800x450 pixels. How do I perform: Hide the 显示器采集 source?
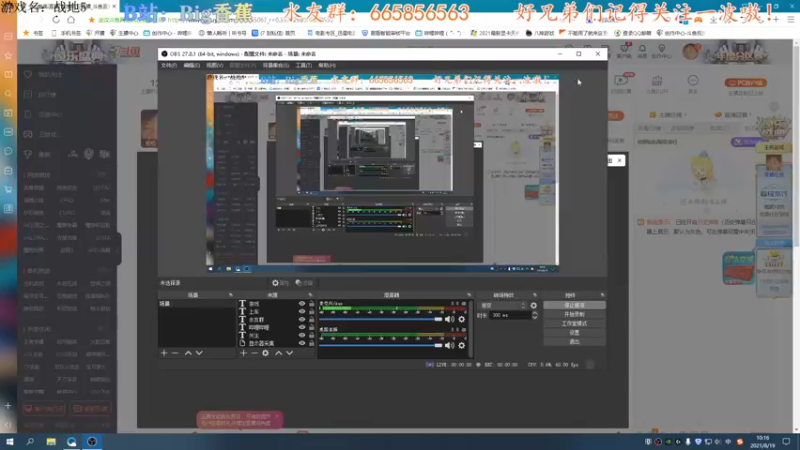point(302,343)
